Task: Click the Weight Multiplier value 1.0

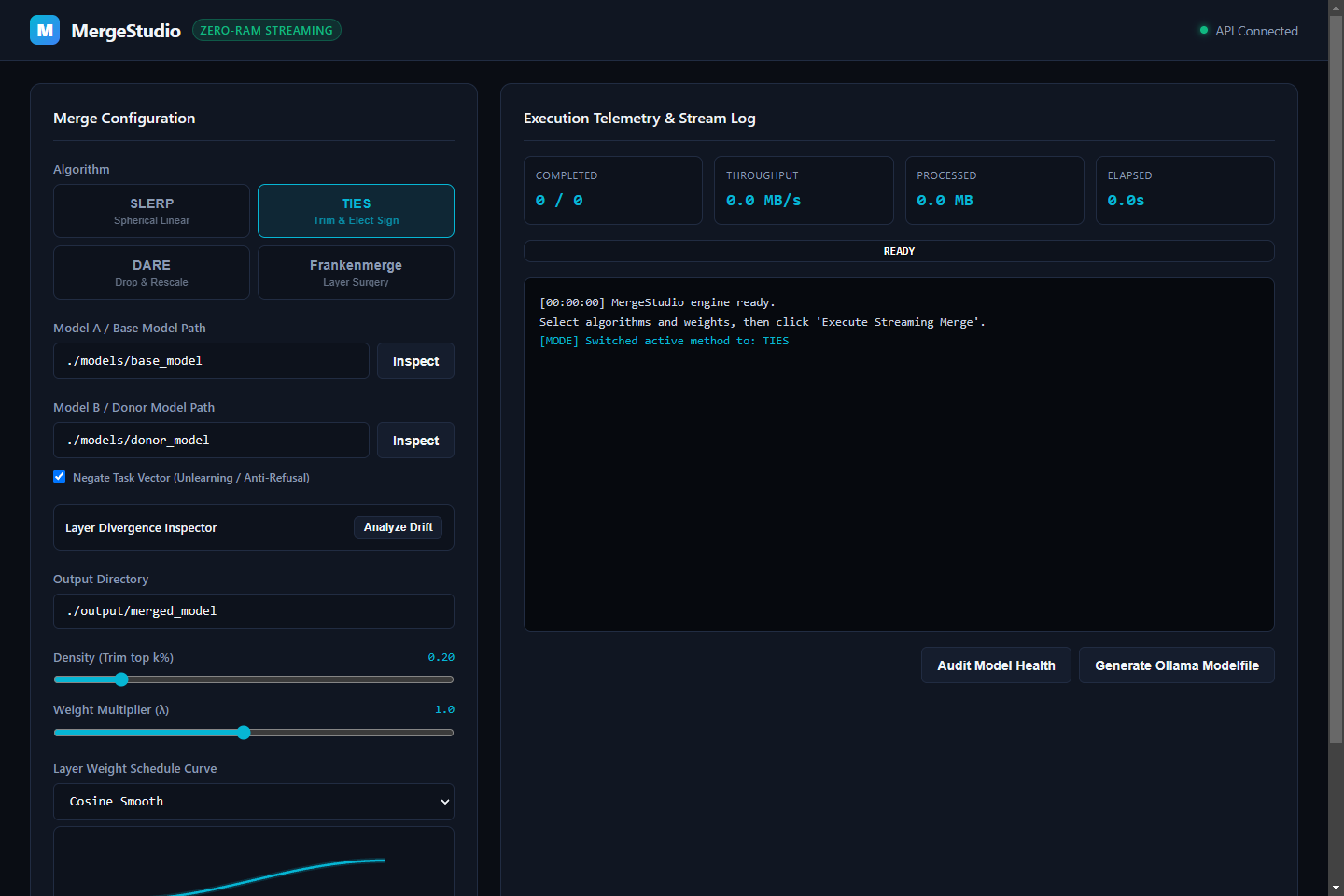Action: (x=444, y=709)
